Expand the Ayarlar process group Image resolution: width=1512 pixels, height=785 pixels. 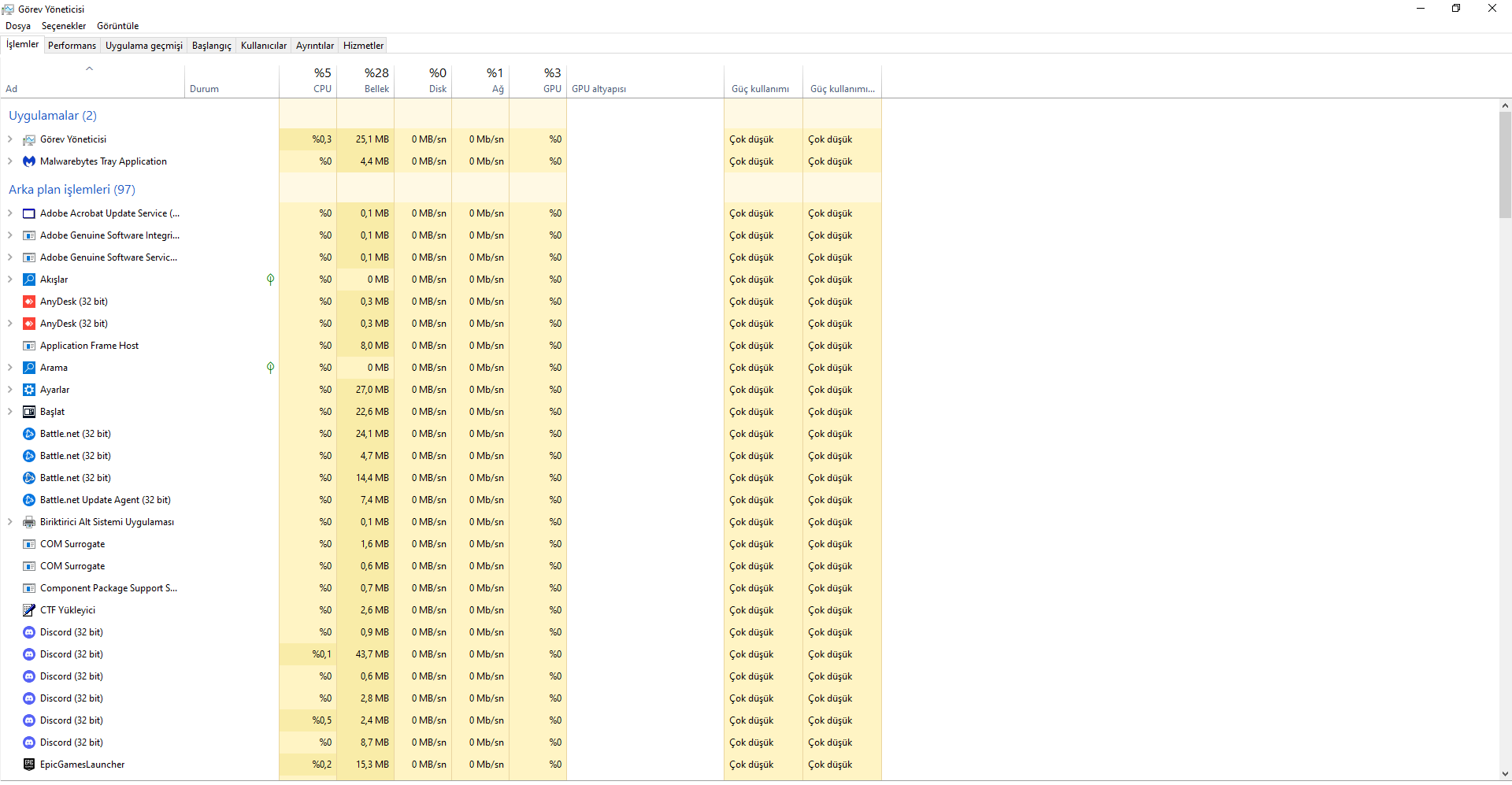tap(9, 390)
